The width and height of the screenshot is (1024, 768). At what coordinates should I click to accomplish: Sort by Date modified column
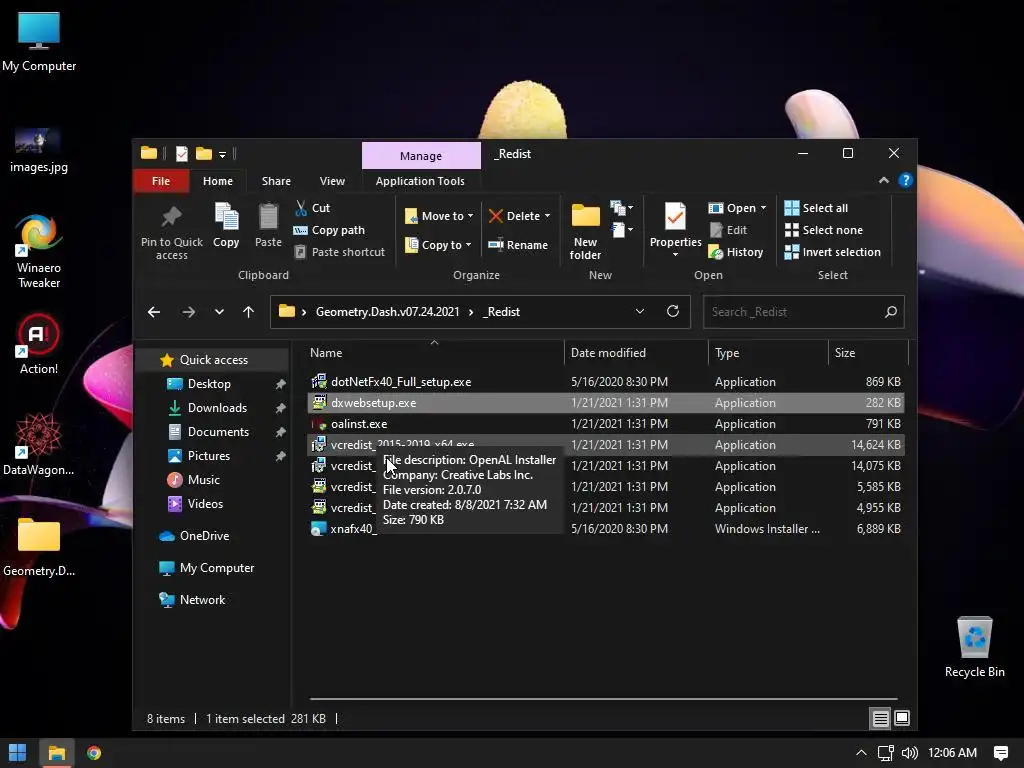point(636,353)
